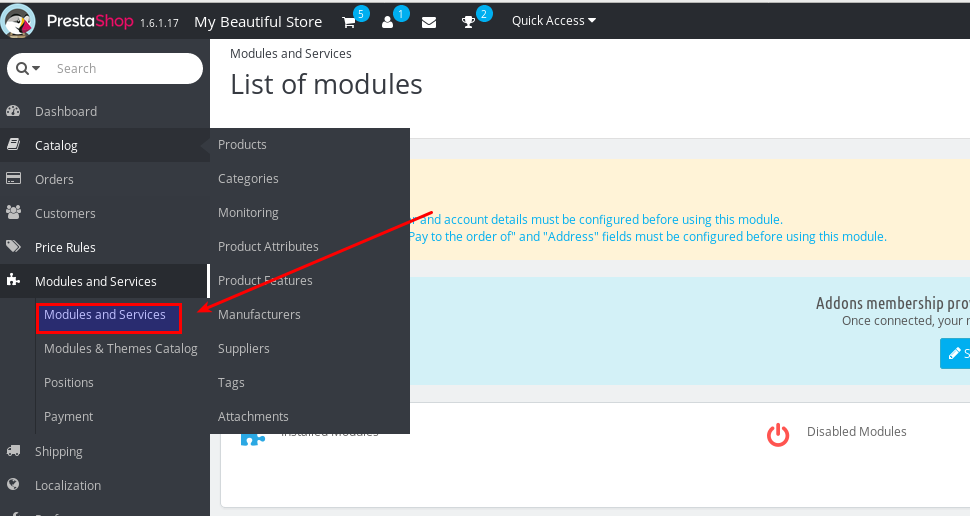
Task: Choose Suppliers in the Catalog flyout
Action: [x=244, y=348]
